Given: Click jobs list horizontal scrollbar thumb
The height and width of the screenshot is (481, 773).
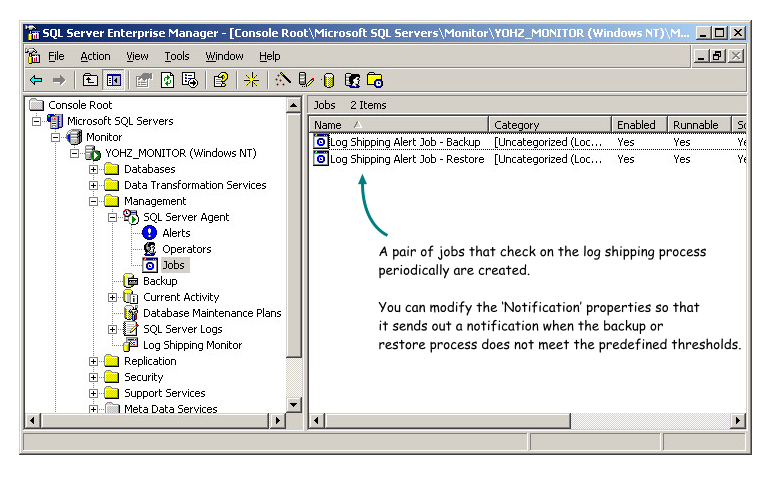Looking at the screenshot, I should [447, 420].
